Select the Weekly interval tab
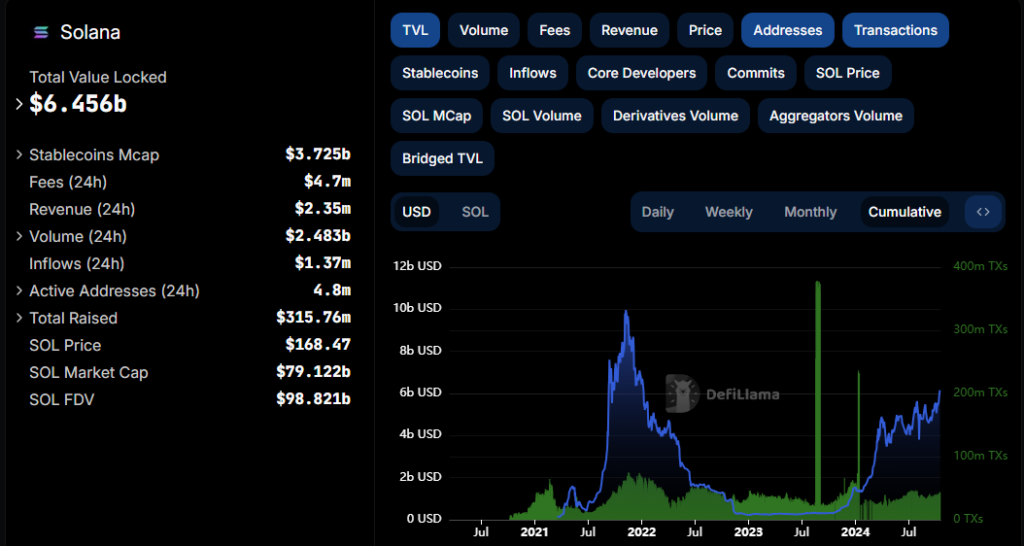This screenshot has height=546, width=1024. 729,212
